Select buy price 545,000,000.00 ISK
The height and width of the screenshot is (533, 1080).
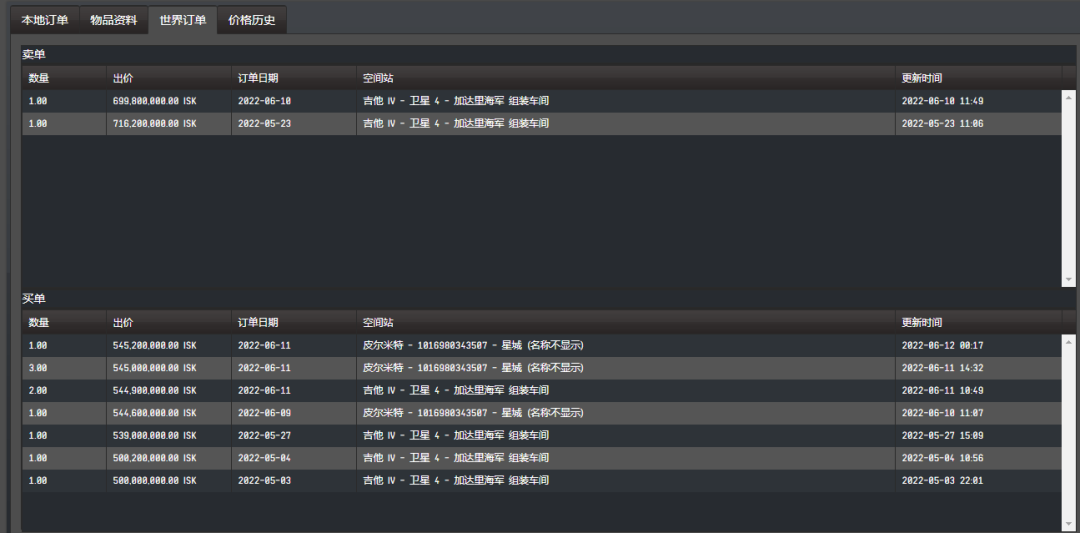pyautogui.click(x=154, y=368)
